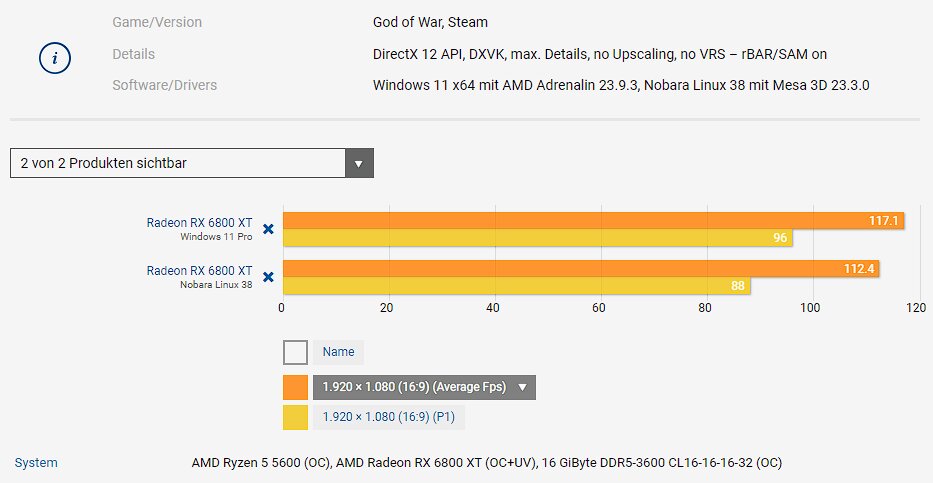933x483 pixels.
Task: Remove the Windows 11 Pro entry with X
Action: point(268,229)
